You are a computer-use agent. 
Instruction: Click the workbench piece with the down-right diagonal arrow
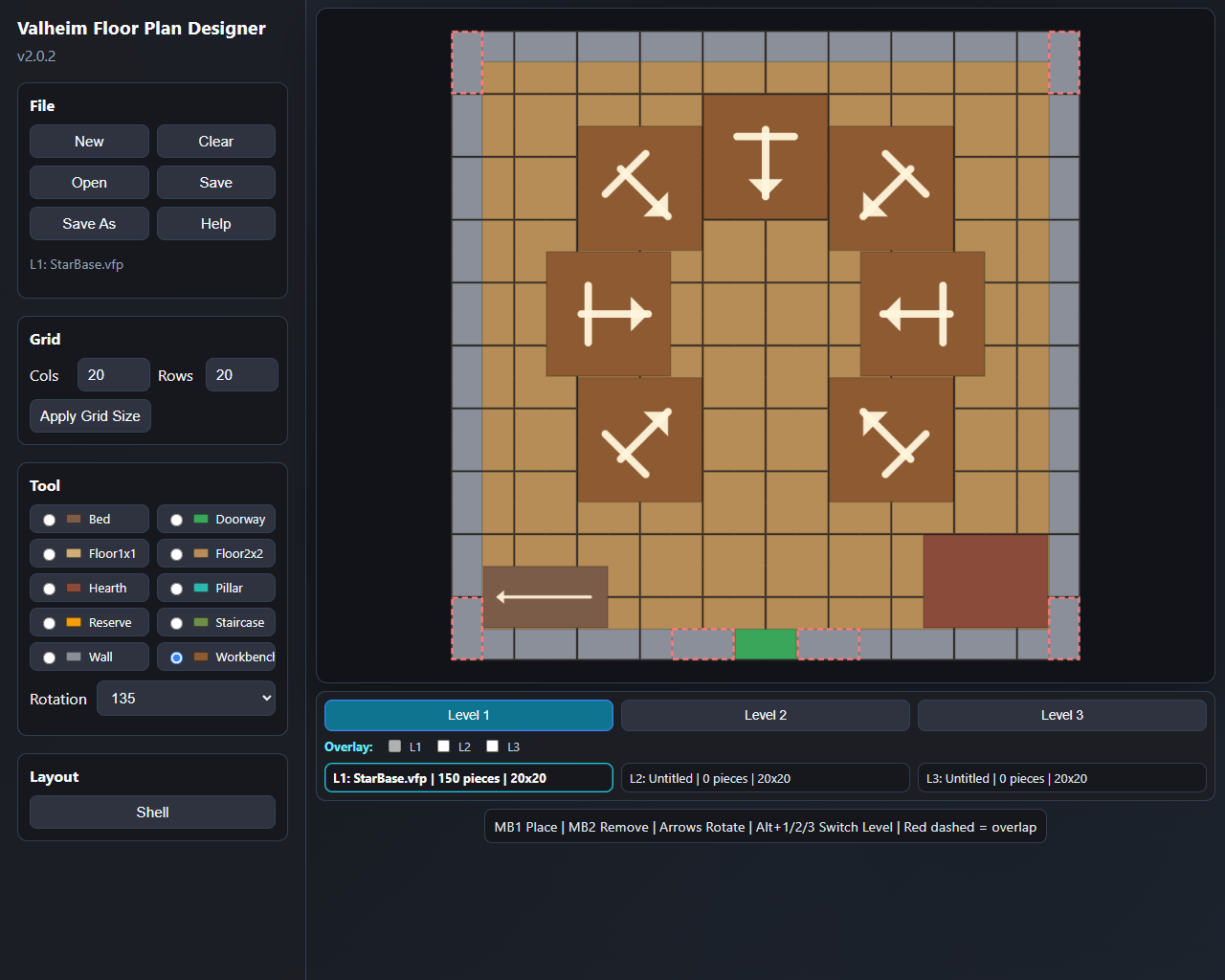coord(640,189)
